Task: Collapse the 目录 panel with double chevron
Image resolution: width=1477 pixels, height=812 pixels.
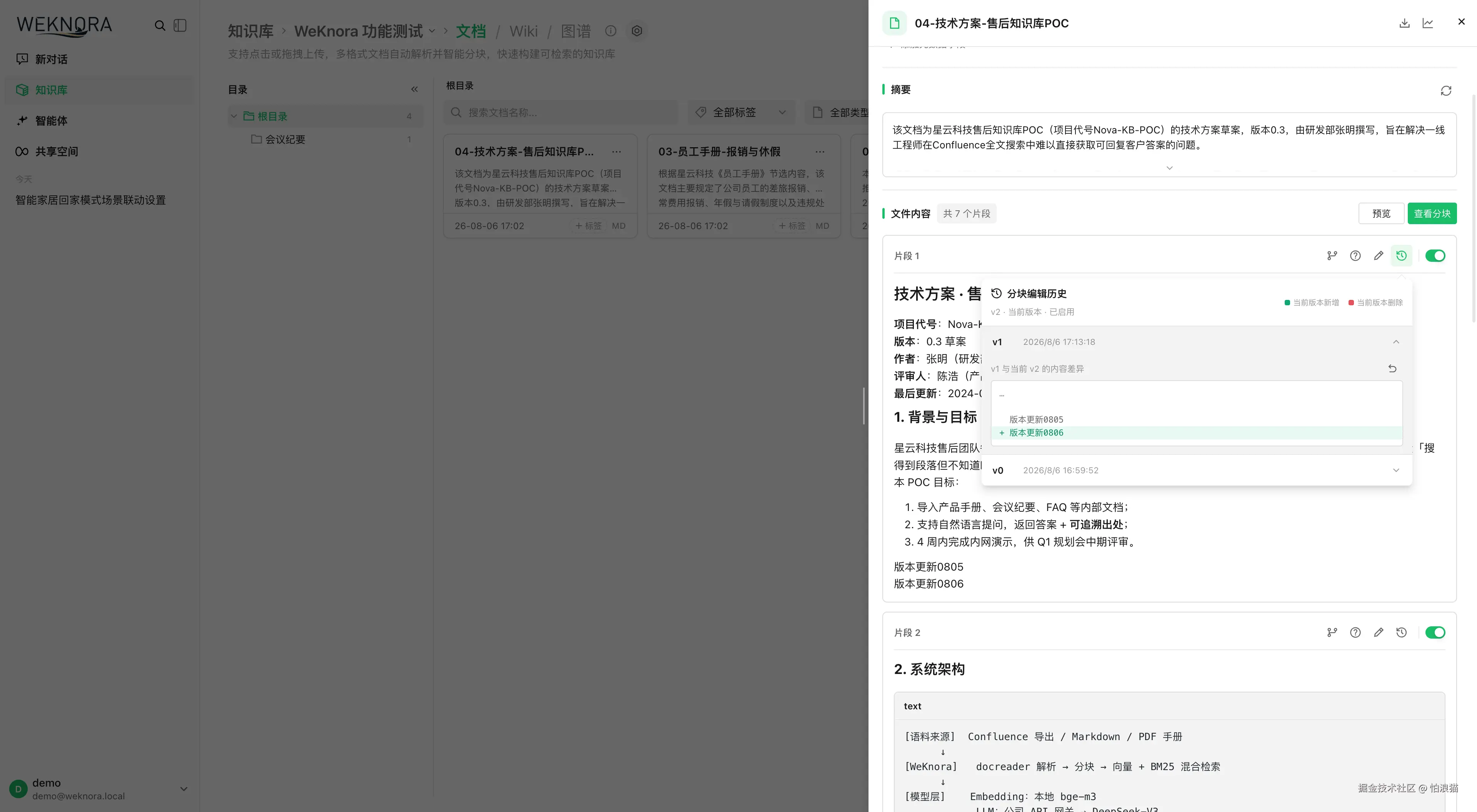Action: [414, 90]
